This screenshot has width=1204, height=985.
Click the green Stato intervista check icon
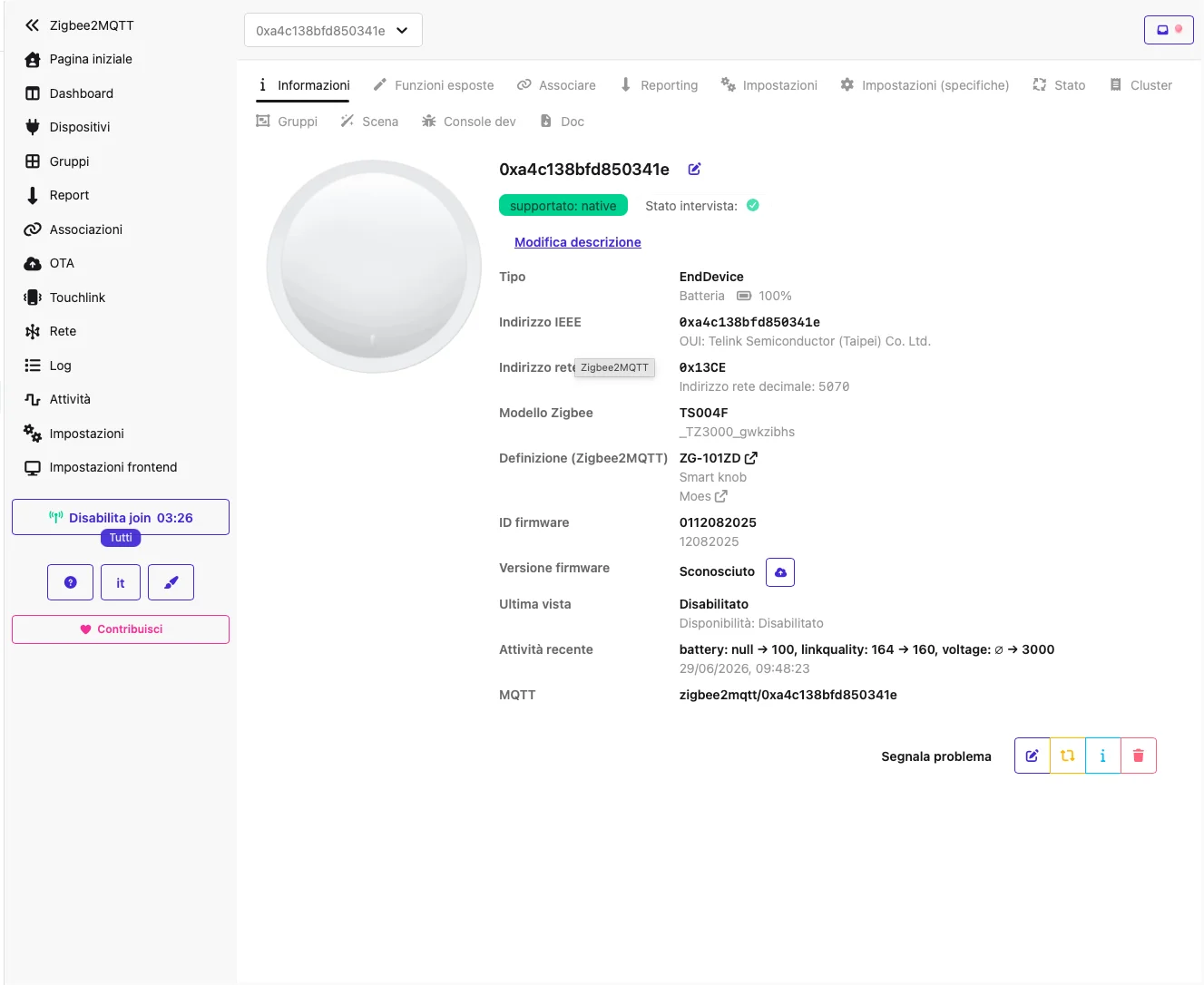click(x=753, y=206)
